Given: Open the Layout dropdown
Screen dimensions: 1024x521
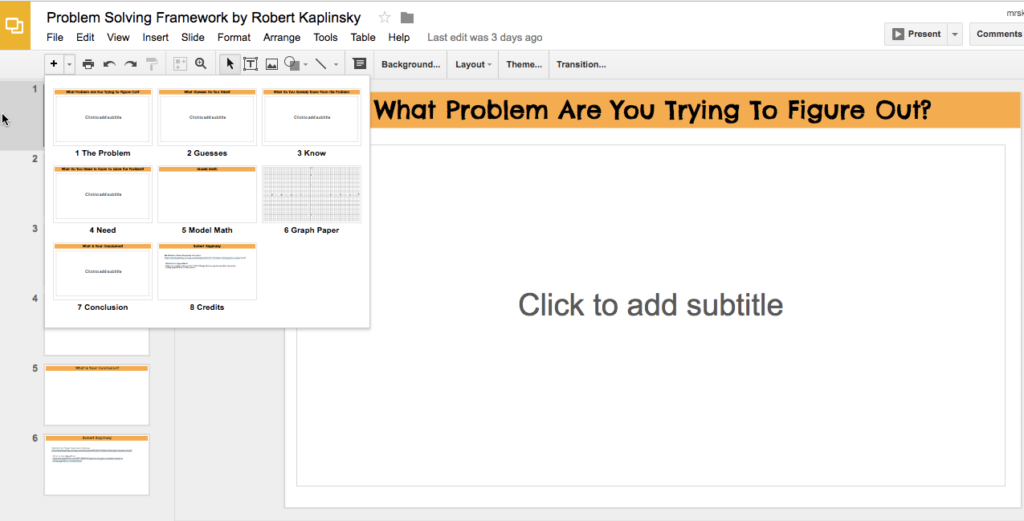Looking at the screenshot, I should (x=473, y=65).
